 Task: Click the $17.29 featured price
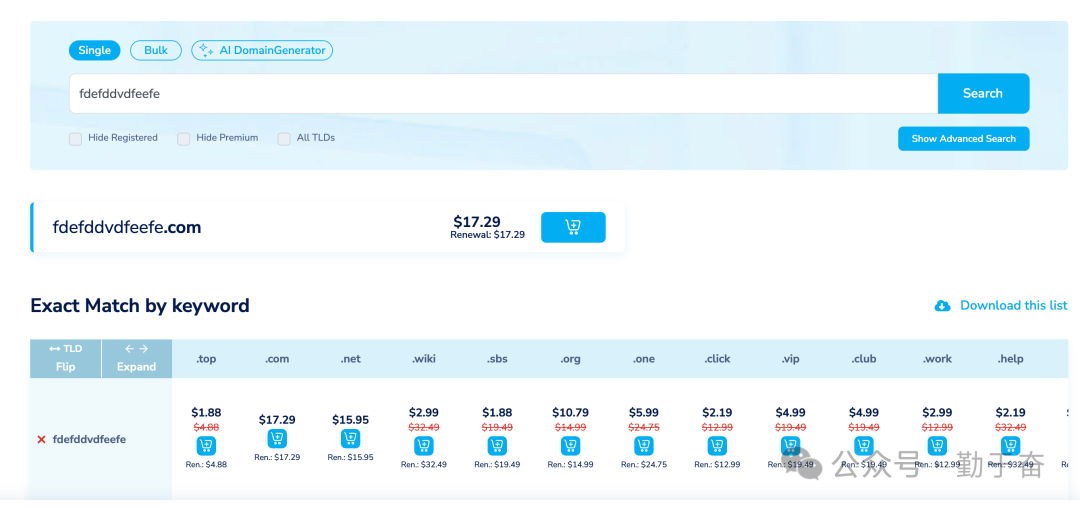(x=477, y=222)
